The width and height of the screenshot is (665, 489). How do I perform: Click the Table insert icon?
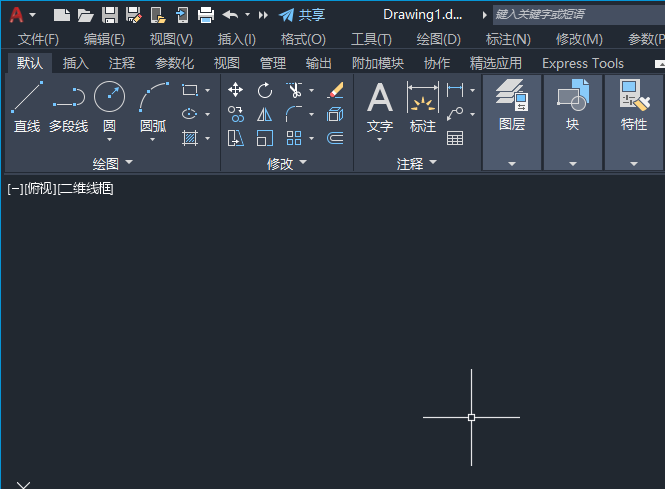click(x=455, y=138)
